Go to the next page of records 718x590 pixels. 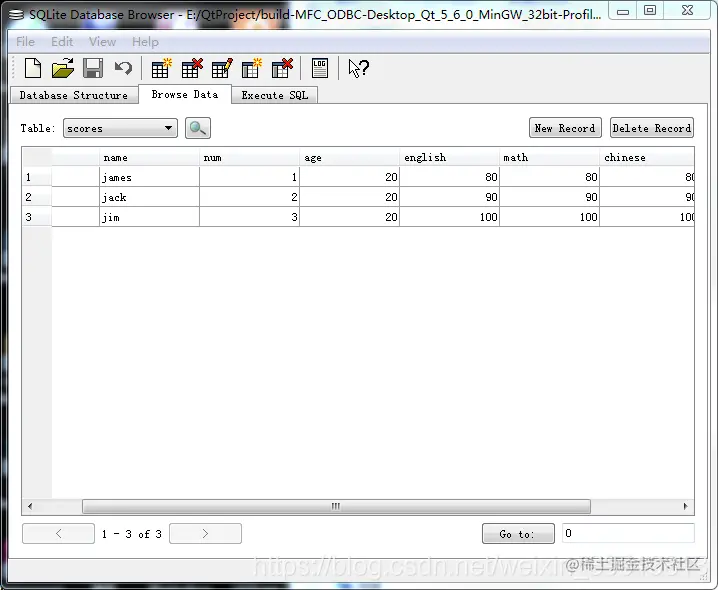205,534
